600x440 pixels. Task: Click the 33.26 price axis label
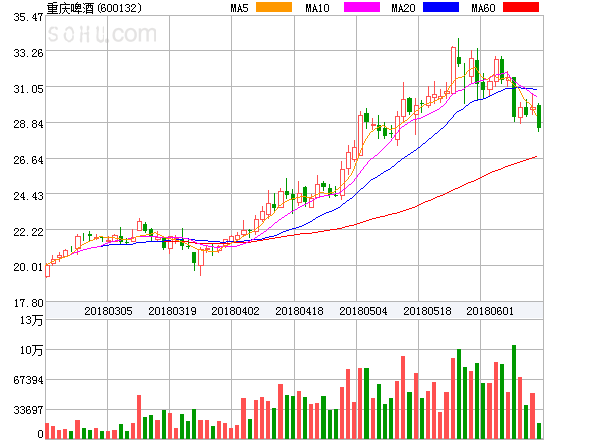[28, 53]
